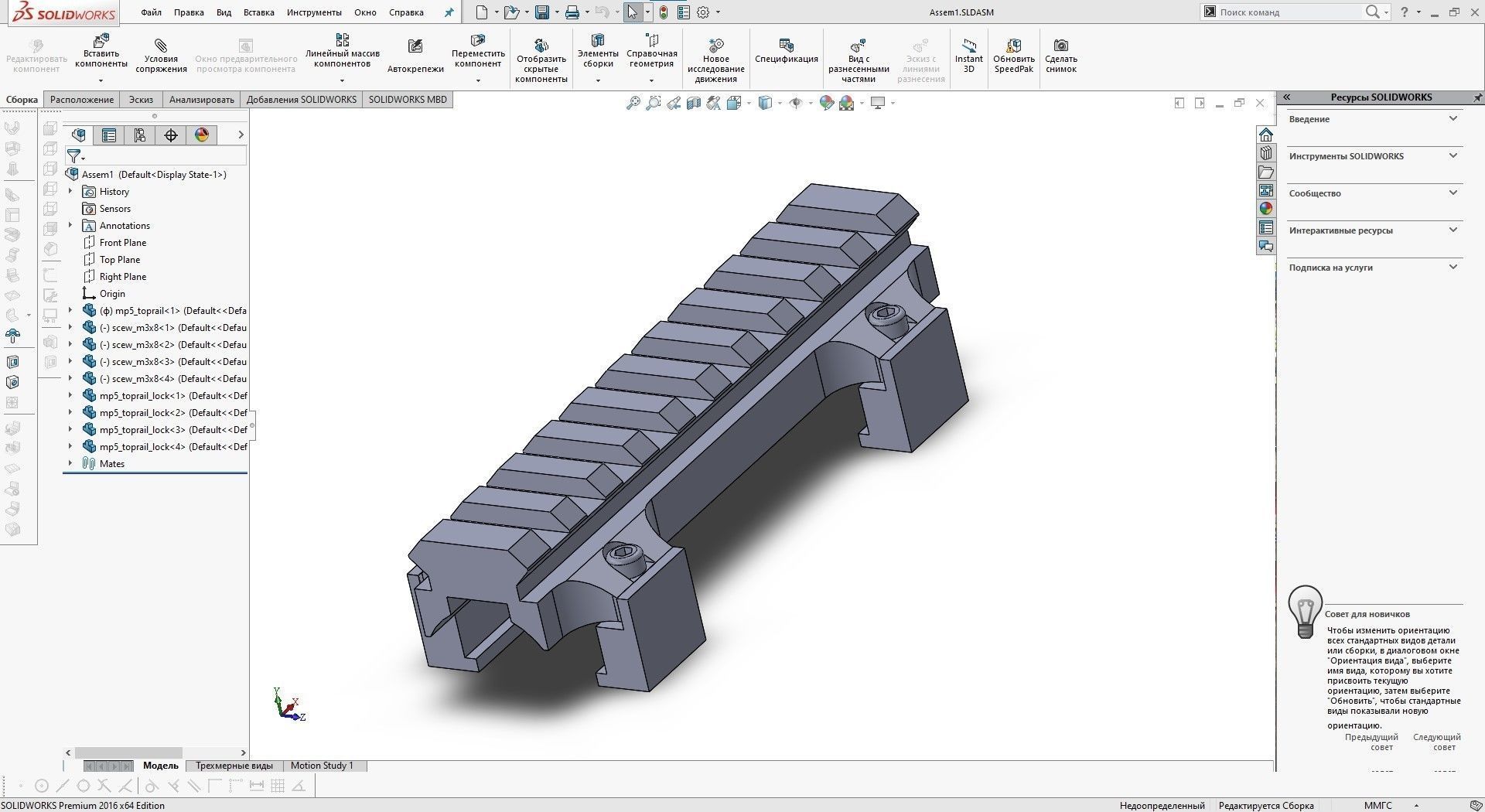Screen dimensions: 1485x812
Task: Click the Section View icon
Action: coord(694,103)
